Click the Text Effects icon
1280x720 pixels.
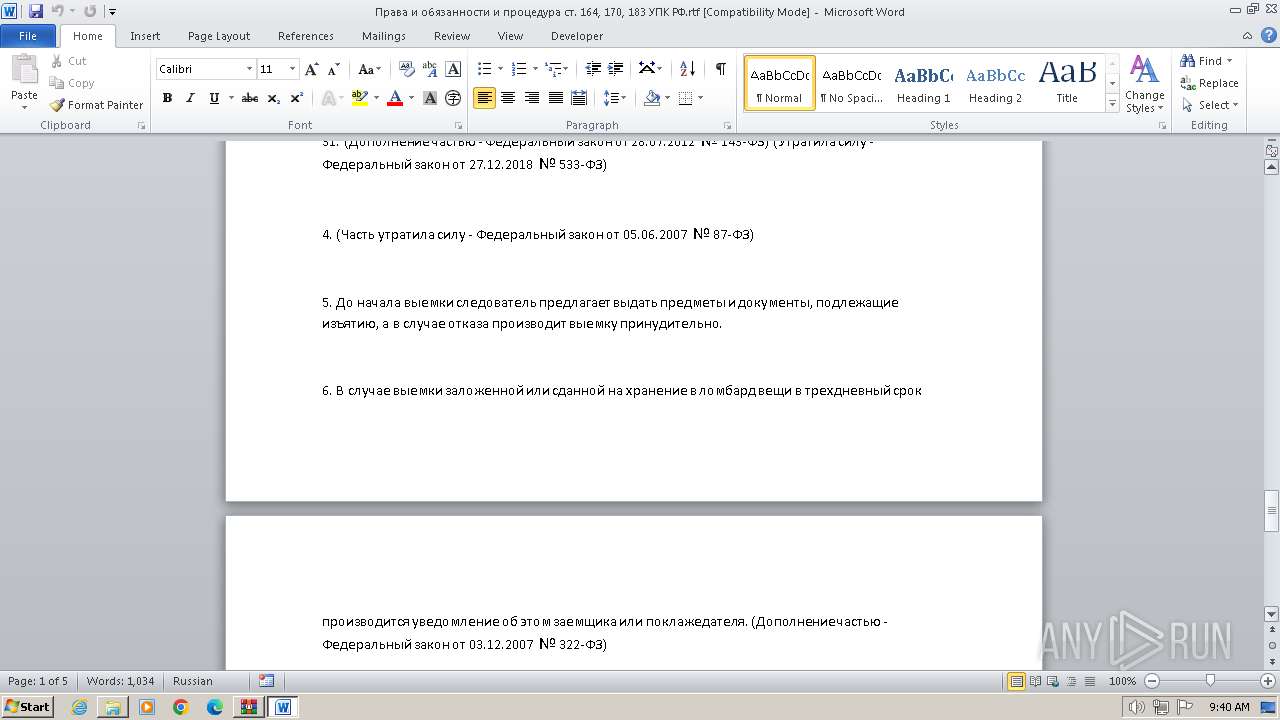pyautogui.click(x=328, y=98)
